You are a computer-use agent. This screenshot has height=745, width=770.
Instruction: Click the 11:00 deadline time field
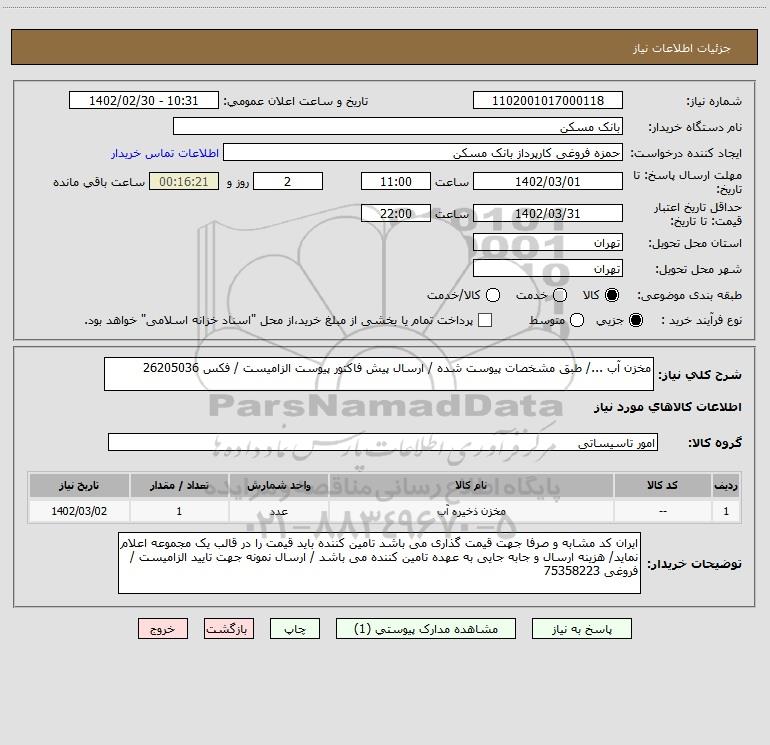point(396,181)
